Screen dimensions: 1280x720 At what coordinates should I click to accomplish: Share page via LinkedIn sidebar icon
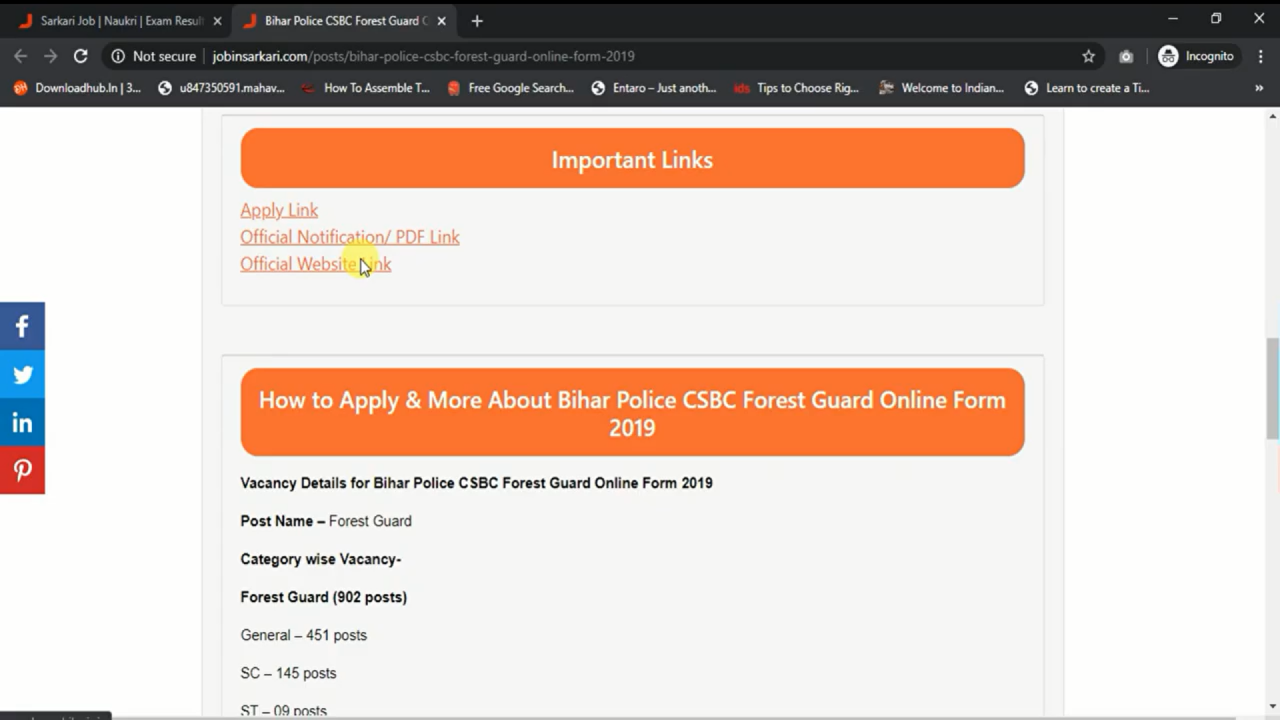[22, 422]
